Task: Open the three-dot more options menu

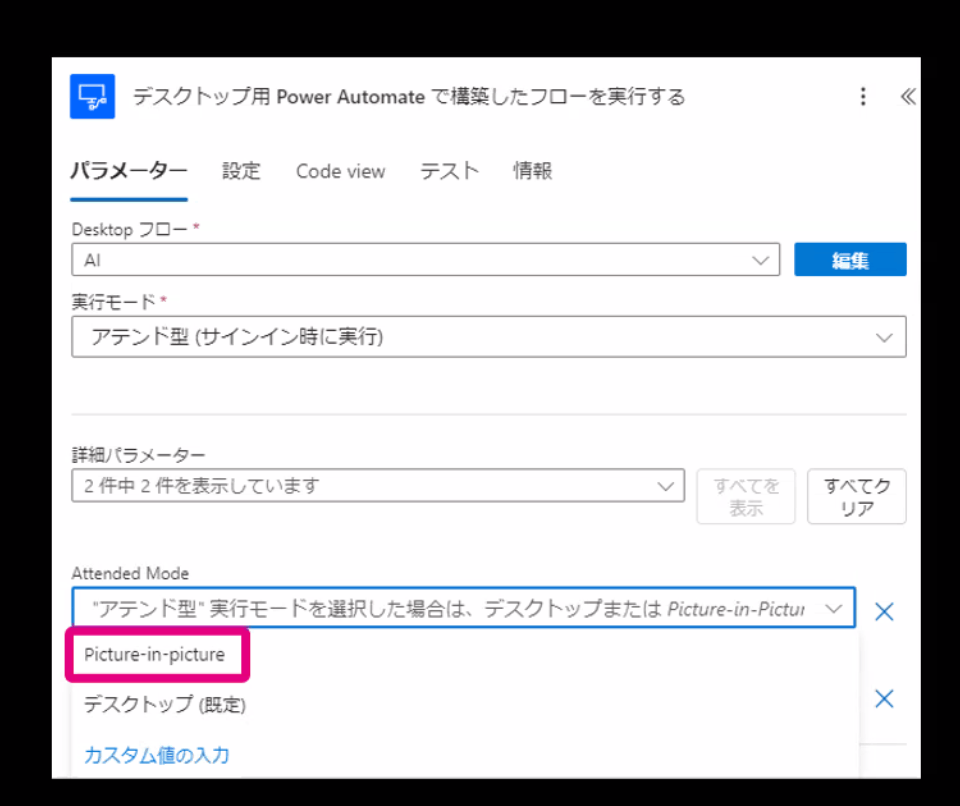Action: 863,96
